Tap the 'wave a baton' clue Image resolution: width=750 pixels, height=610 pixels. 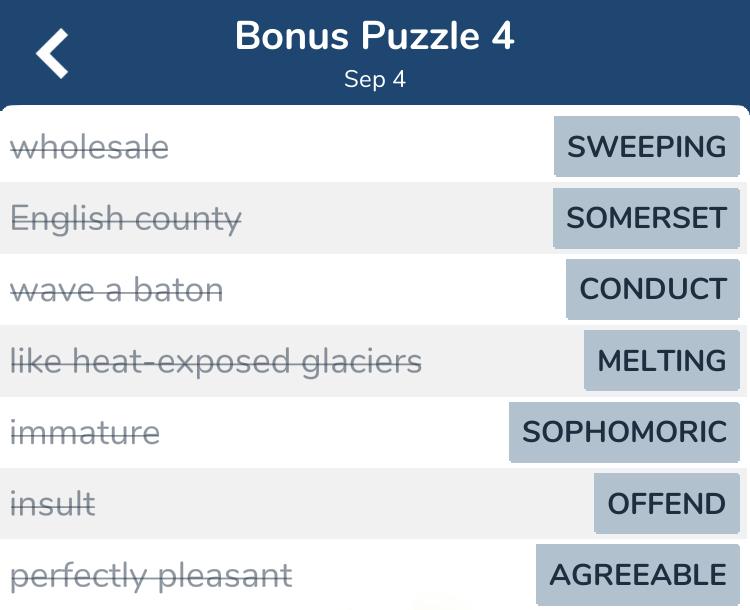point(117,290)
